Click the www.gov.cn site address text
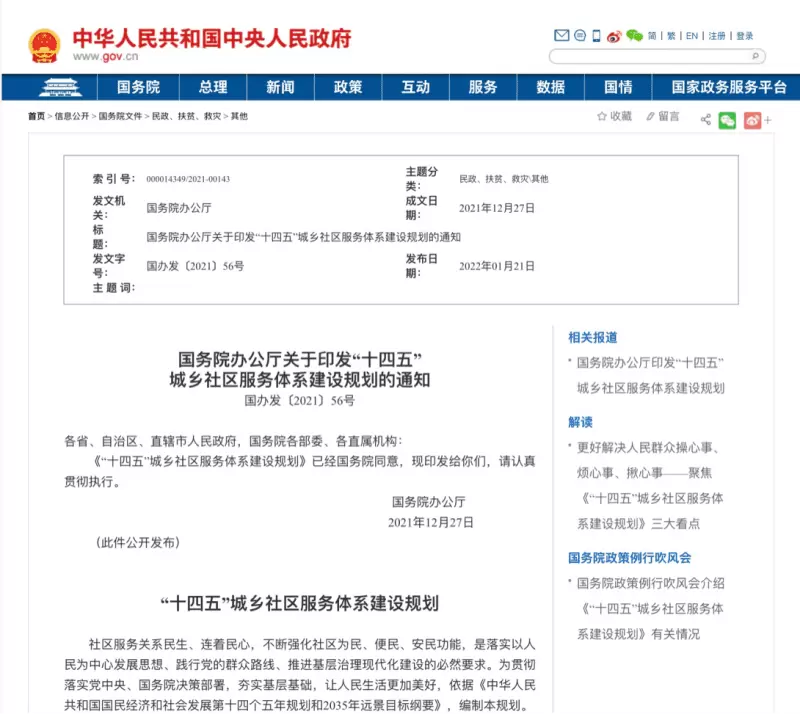This screenshot has width=800, height=714. tap(105, 56)
